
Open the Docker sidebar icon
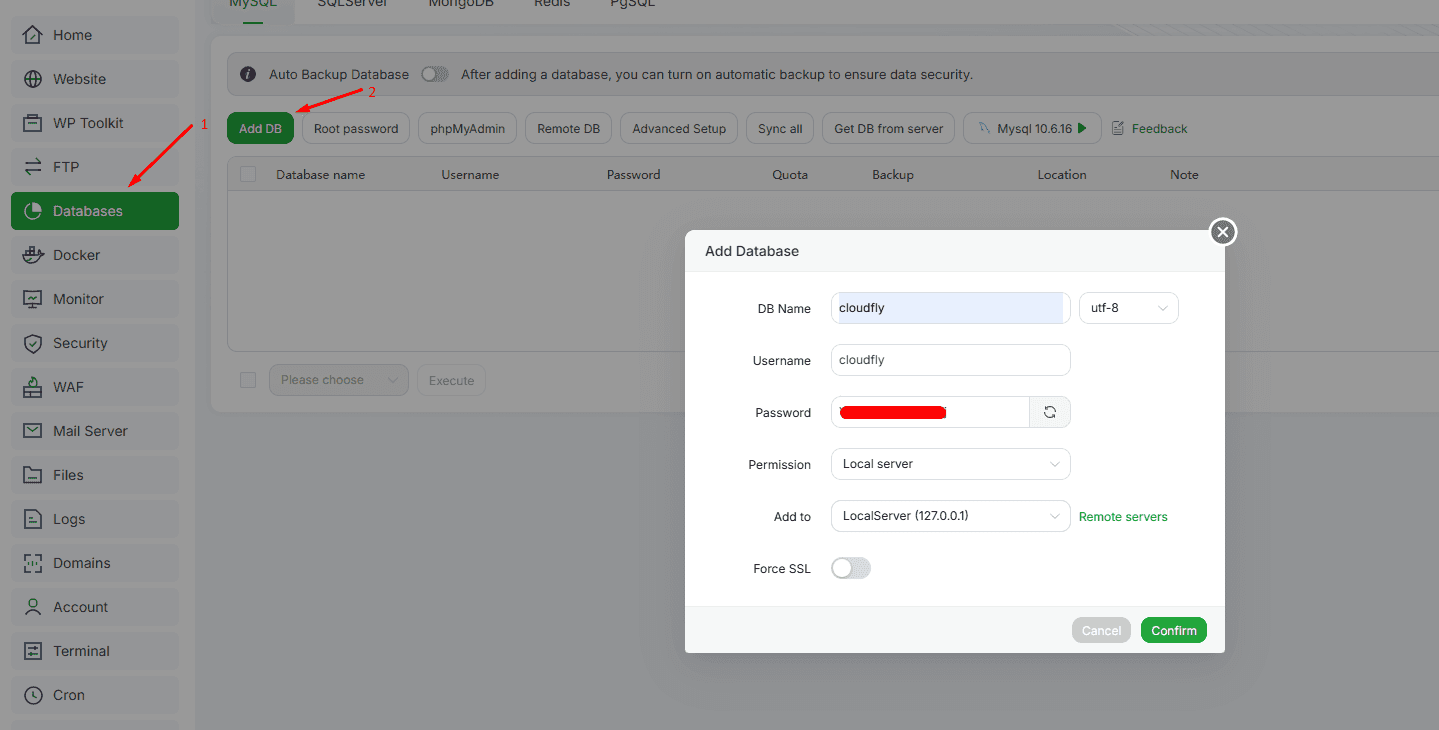point(33,255)
